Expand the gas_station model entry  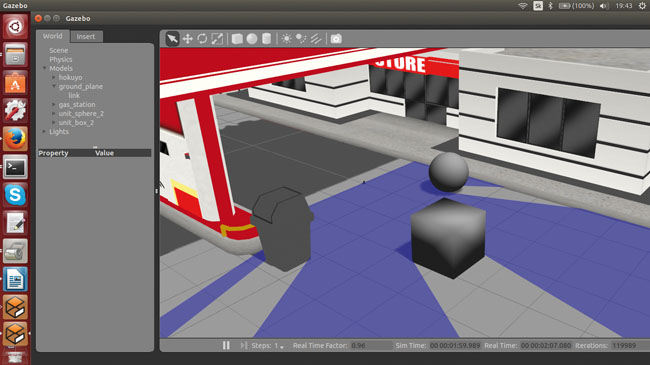pyautogui.click(x=53, y=105)
